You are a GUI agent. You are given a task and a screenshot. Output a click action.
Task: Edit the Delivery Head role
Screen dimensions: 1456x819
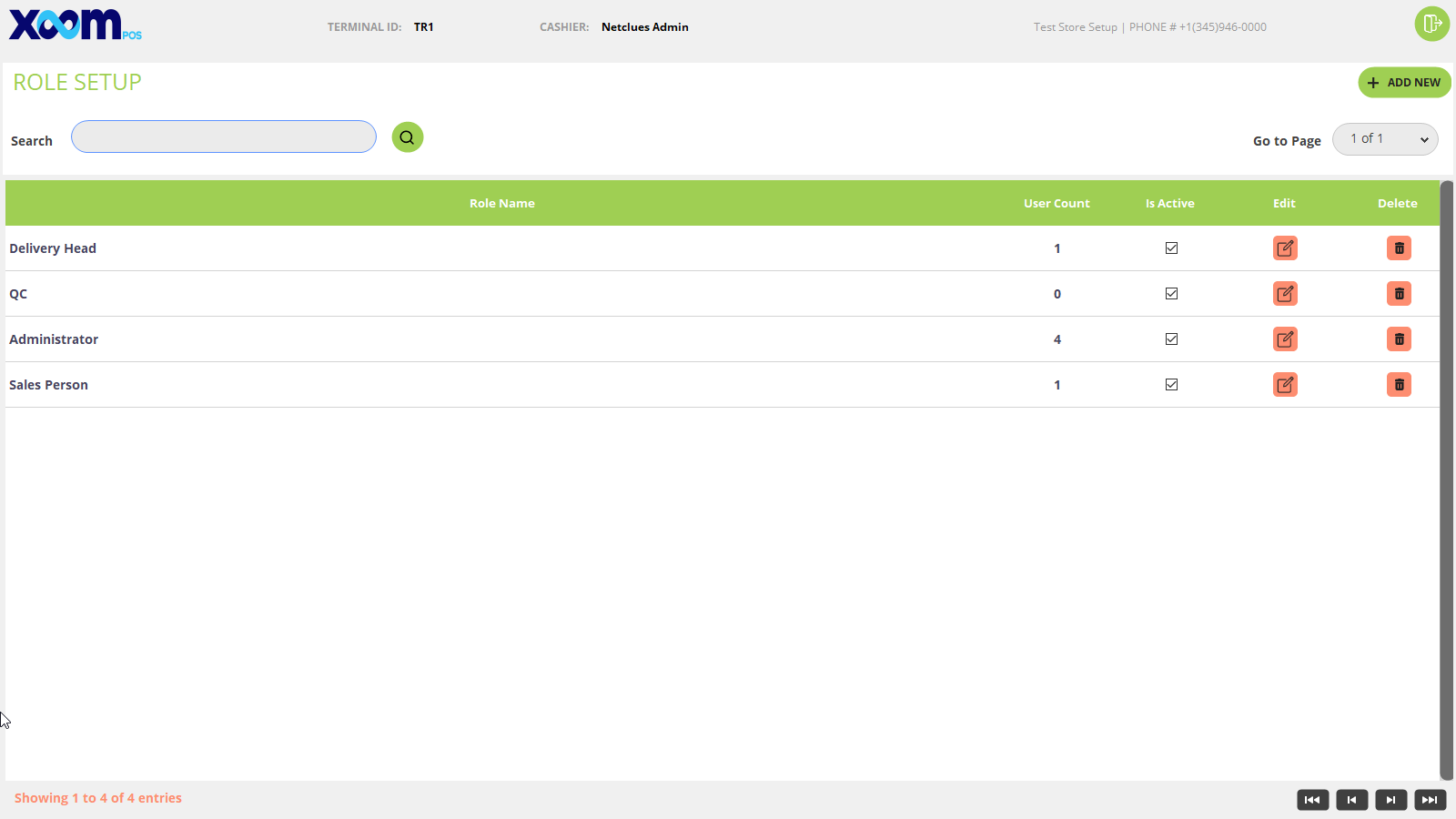pos(1285,248)
